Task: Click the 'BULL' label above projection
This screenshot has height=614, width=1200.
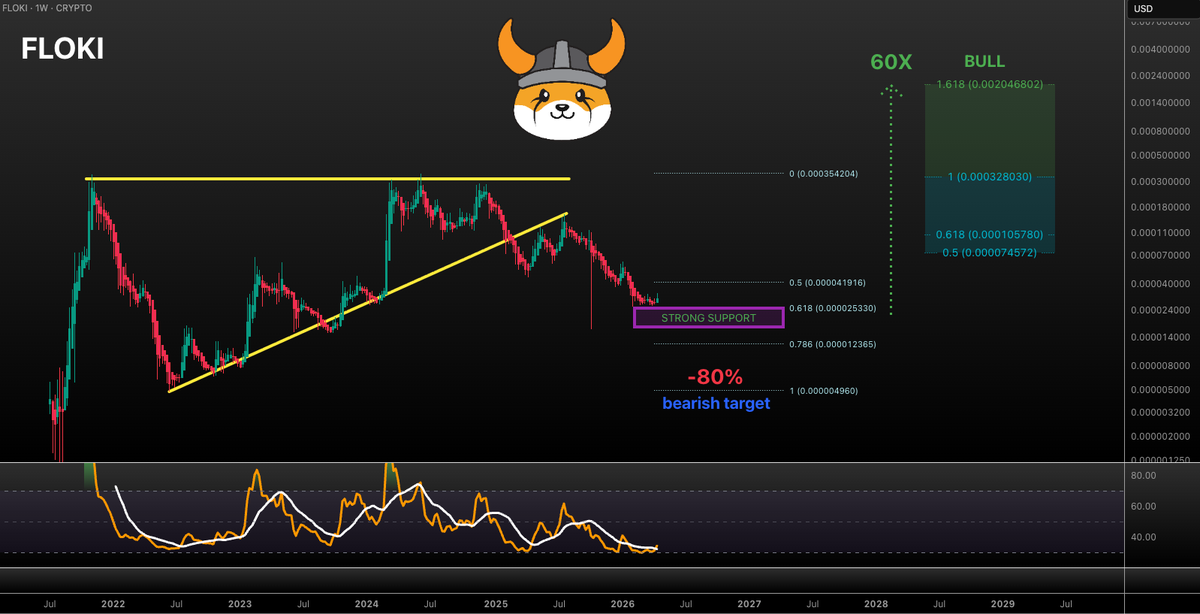Action: point(984,61)
